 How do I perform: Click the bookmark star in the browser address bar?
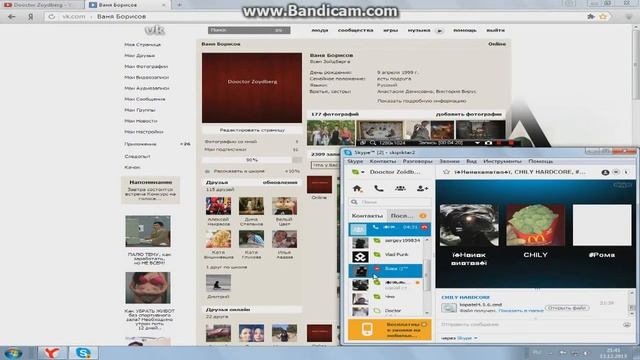603,17
